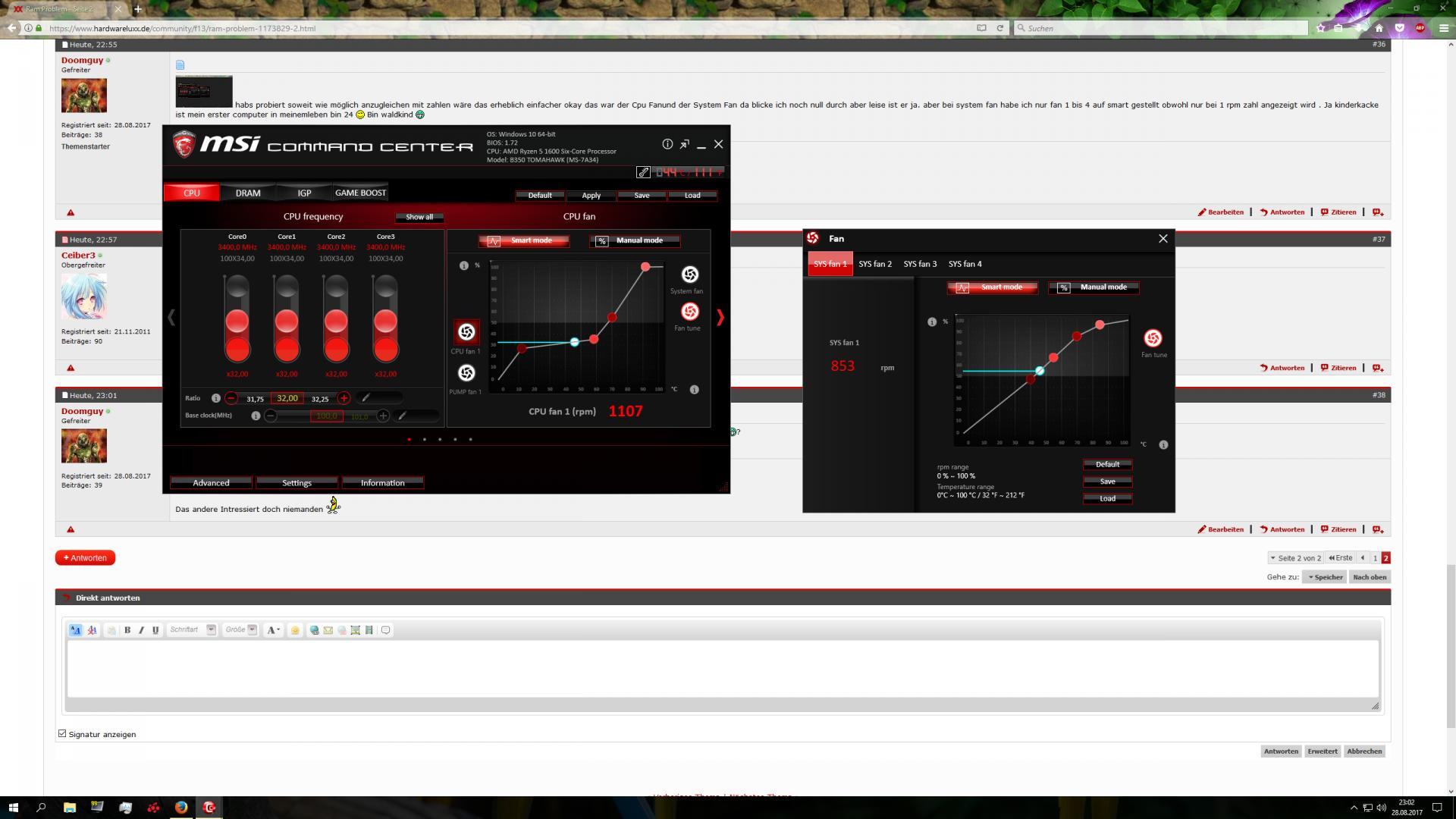Viewport: 1456px width, 819px height.
Task: Open the Speicher jump-to dropdown
Action: pos(1325,577)
